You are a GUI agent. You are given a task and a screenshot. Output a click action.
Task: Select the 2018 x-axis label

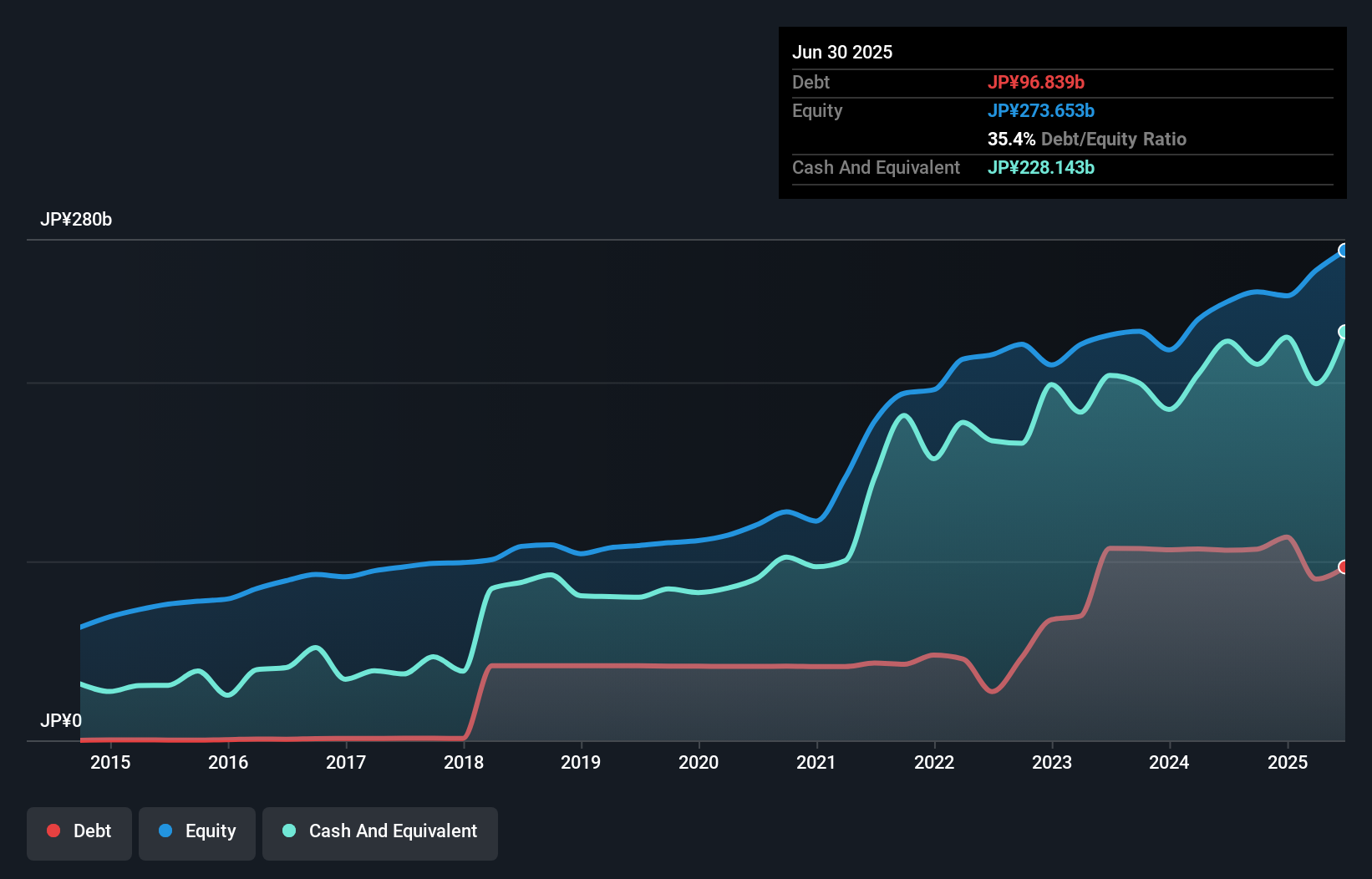pyautogui.click(x=464, y=762)
